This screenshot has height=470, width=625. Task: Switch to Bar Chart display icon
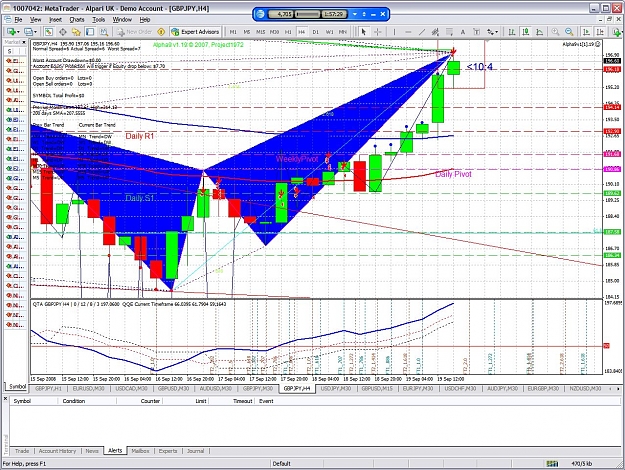point(512,32)
